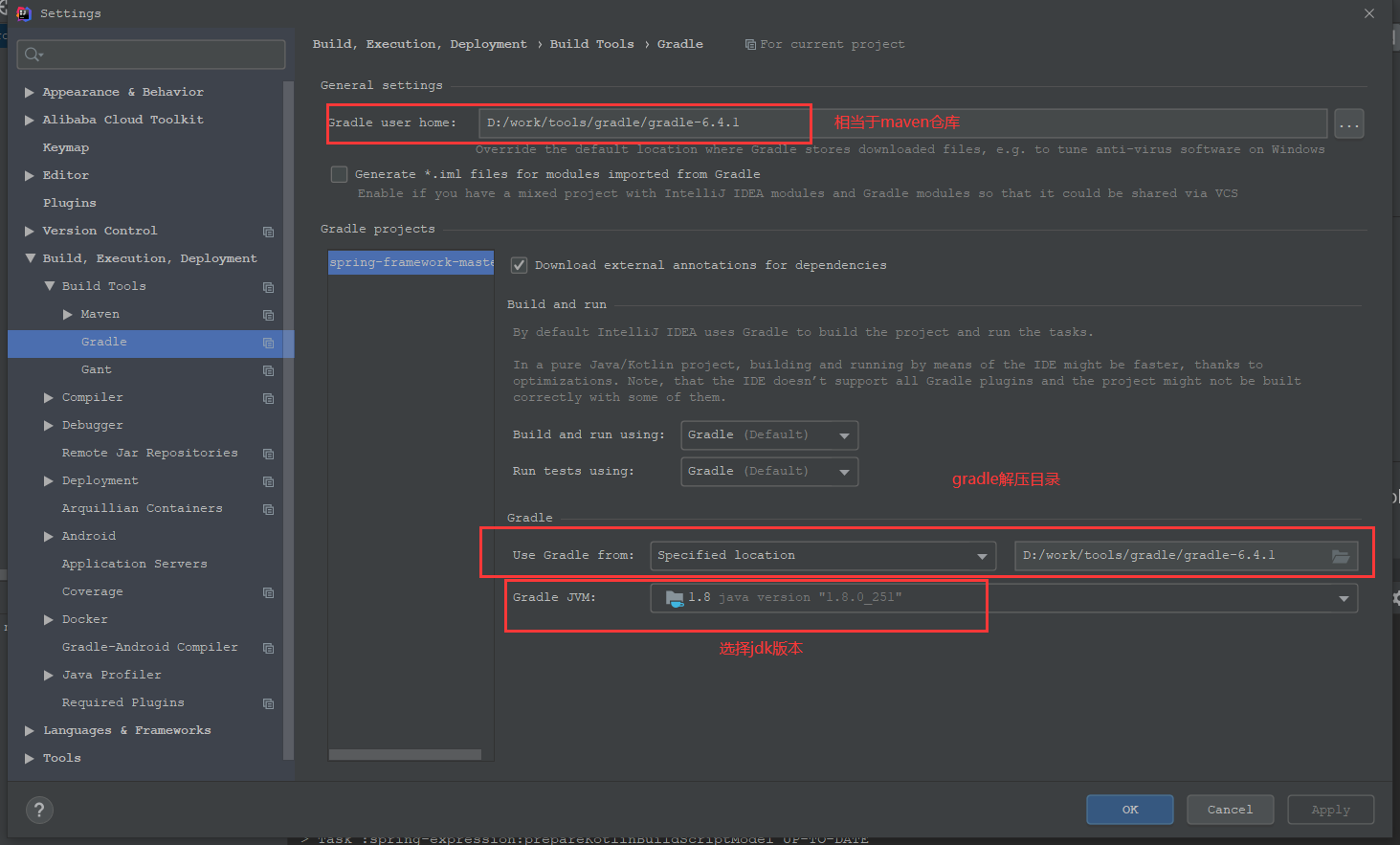Click the JDK folder icon in Gradle JVM

(675, 598)
